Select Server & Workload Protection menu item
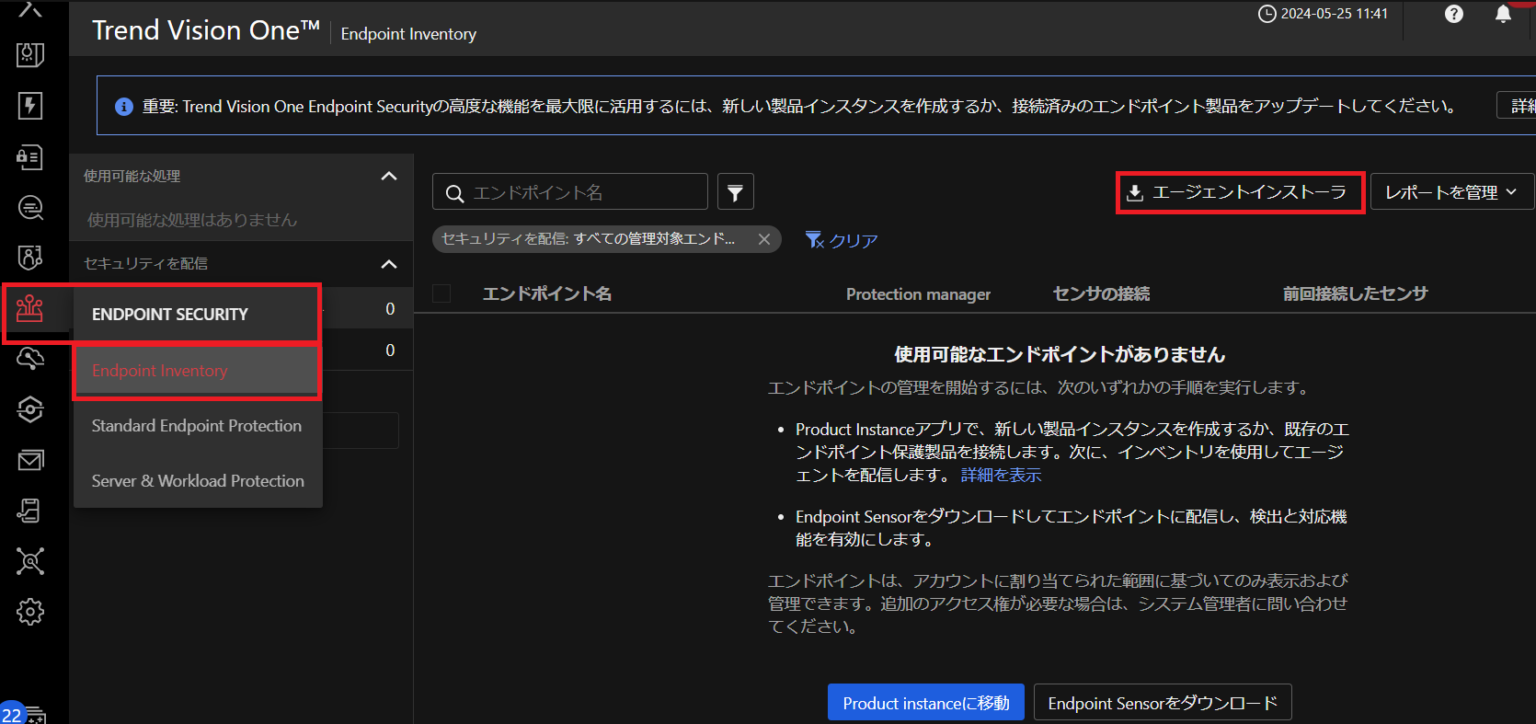 197,480
